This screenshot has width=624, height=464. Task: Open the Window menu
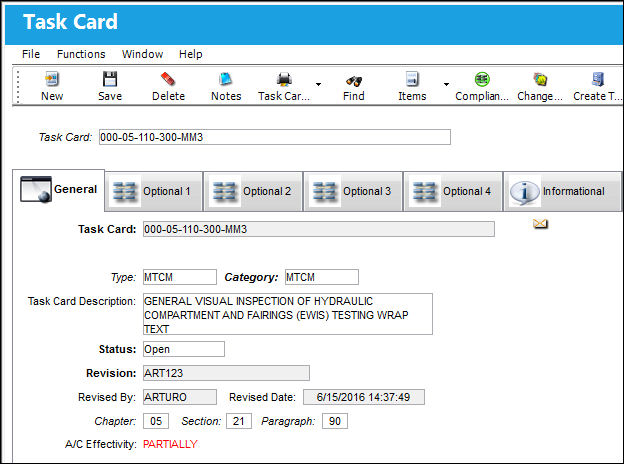(x=142, y=54)
